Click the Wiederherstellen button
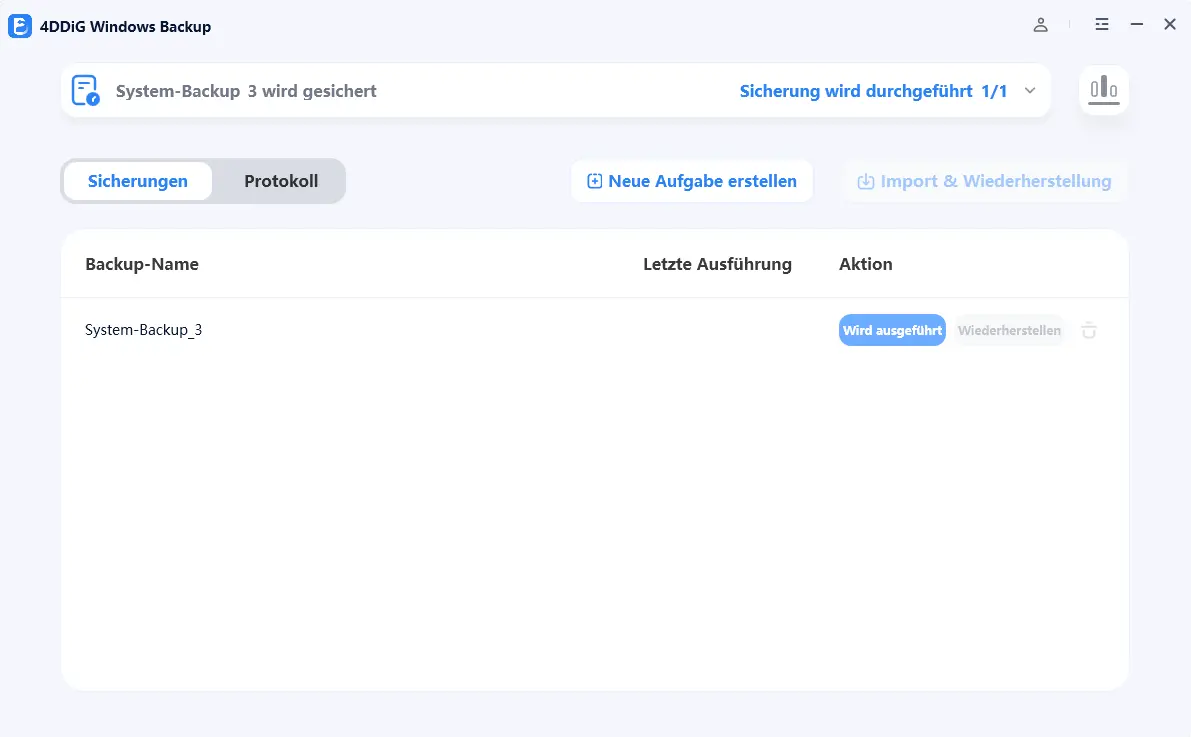This screenshot has height=737, width=1191. [1009, 330]
